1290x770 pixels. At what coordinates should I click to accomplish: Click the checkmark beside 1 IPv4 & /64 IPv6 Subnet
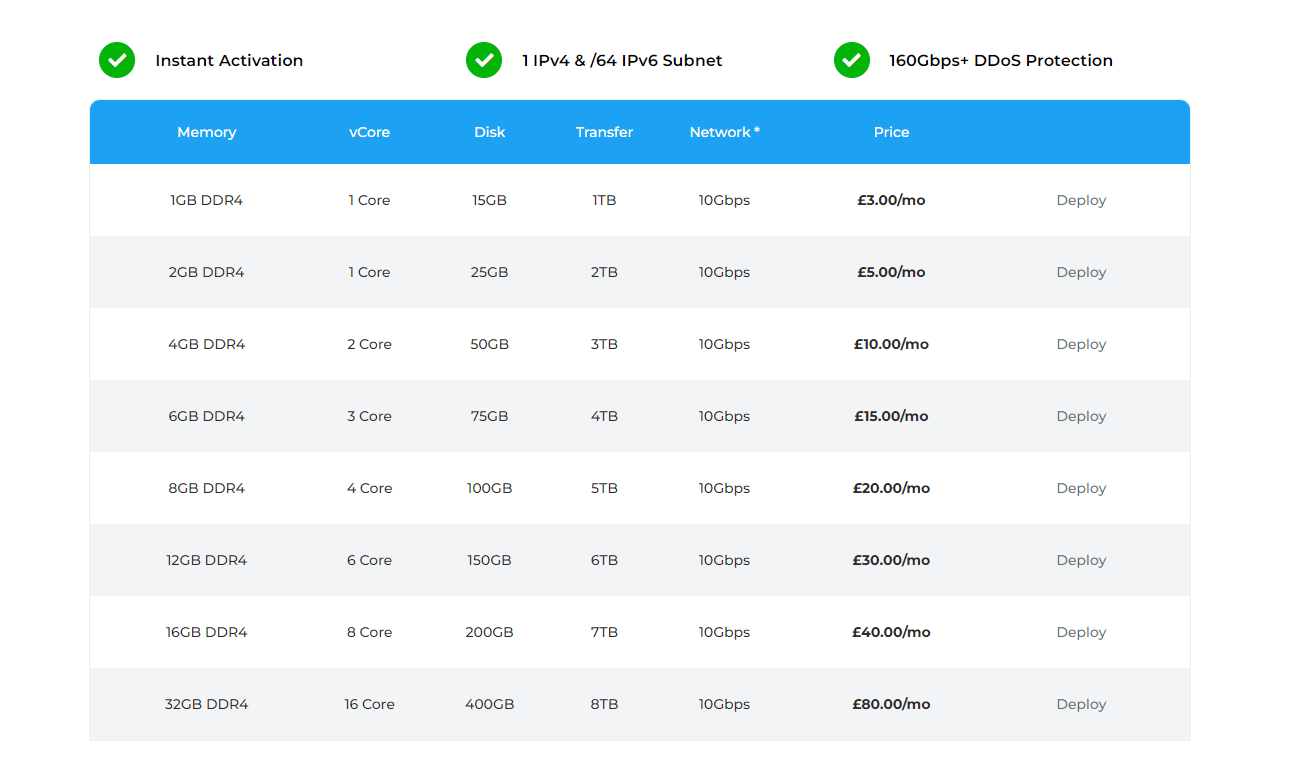[x=484, y=60]
